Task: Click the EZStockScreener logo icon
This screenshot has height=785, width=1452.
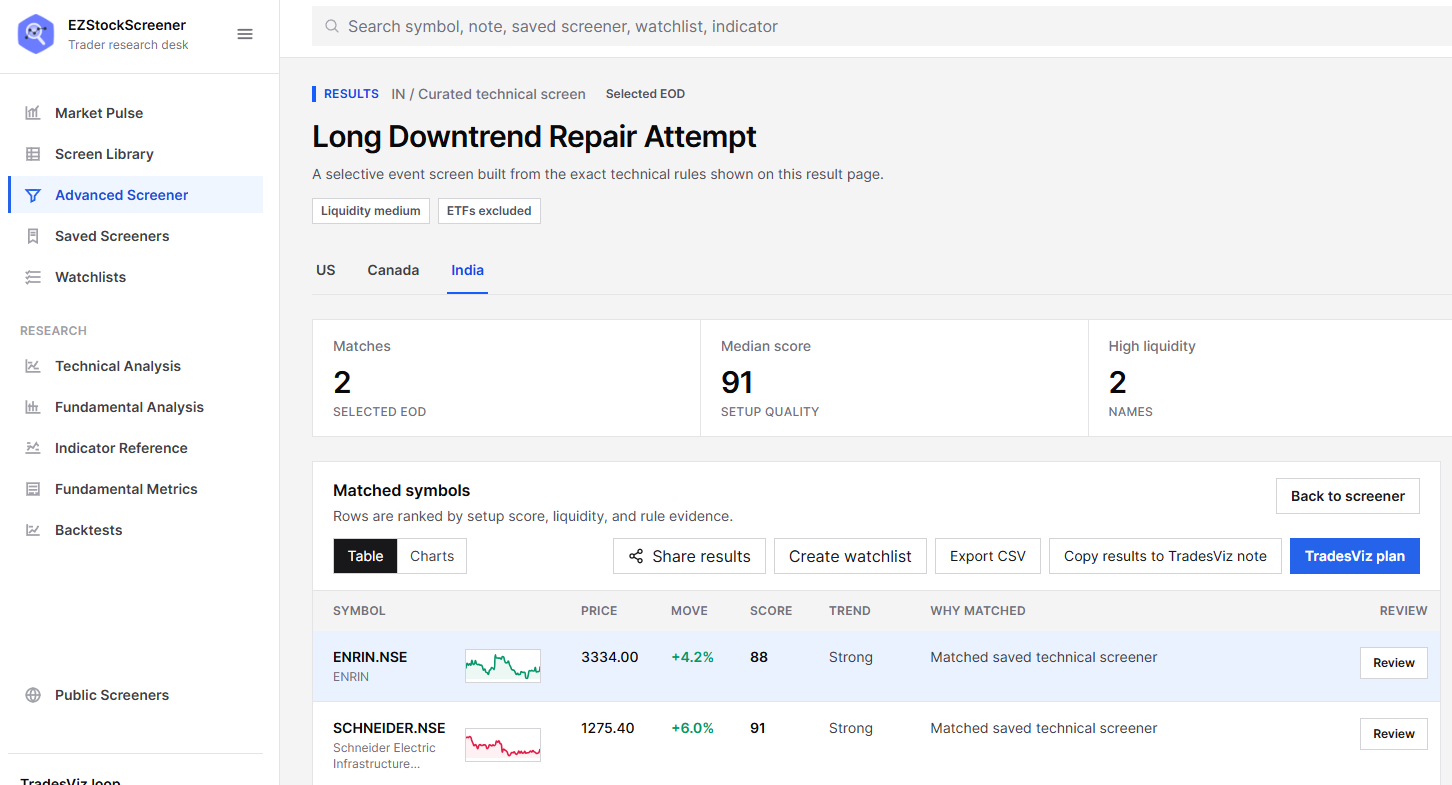Action: 36,34
